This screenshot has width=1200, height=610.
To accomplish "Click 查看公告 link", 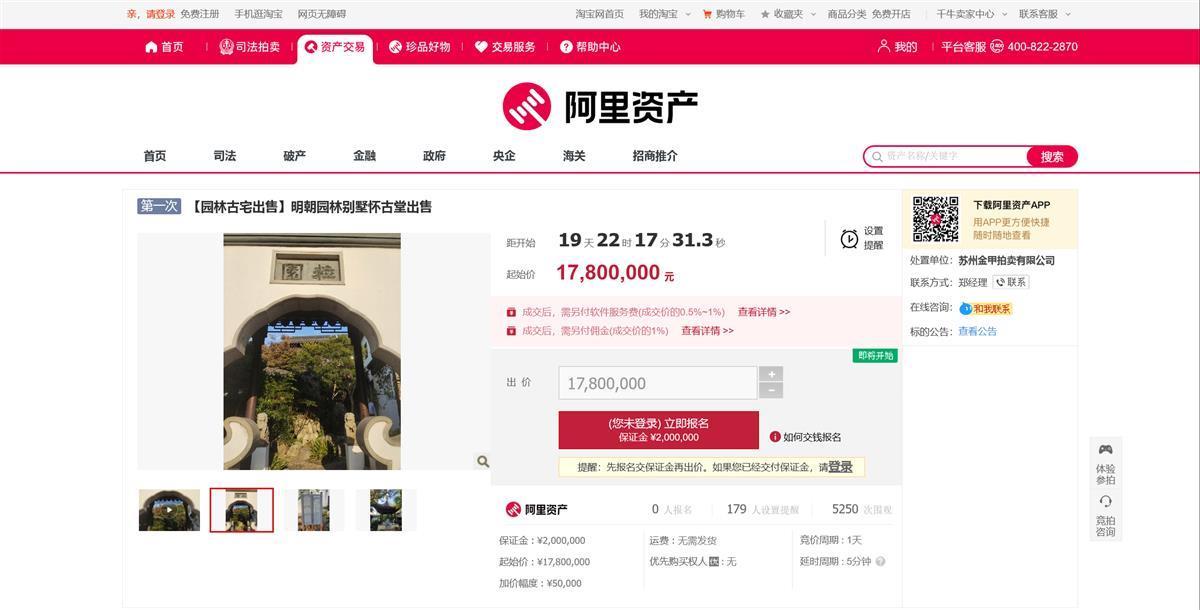I will [977, 332].
